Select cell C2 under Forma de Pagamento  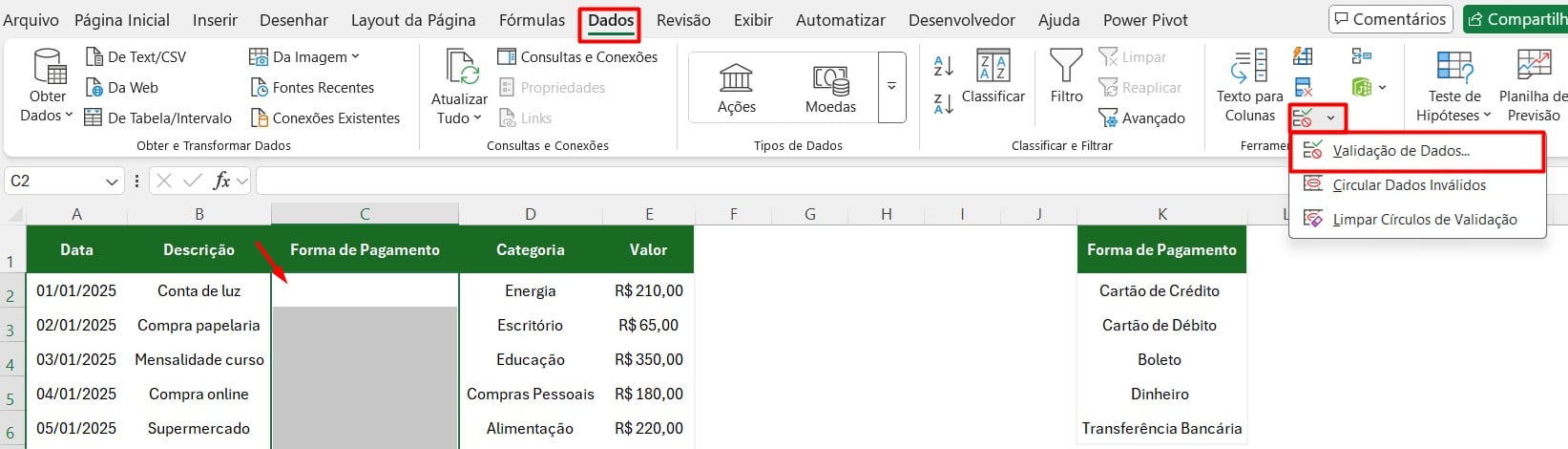(x=365, y=290)
